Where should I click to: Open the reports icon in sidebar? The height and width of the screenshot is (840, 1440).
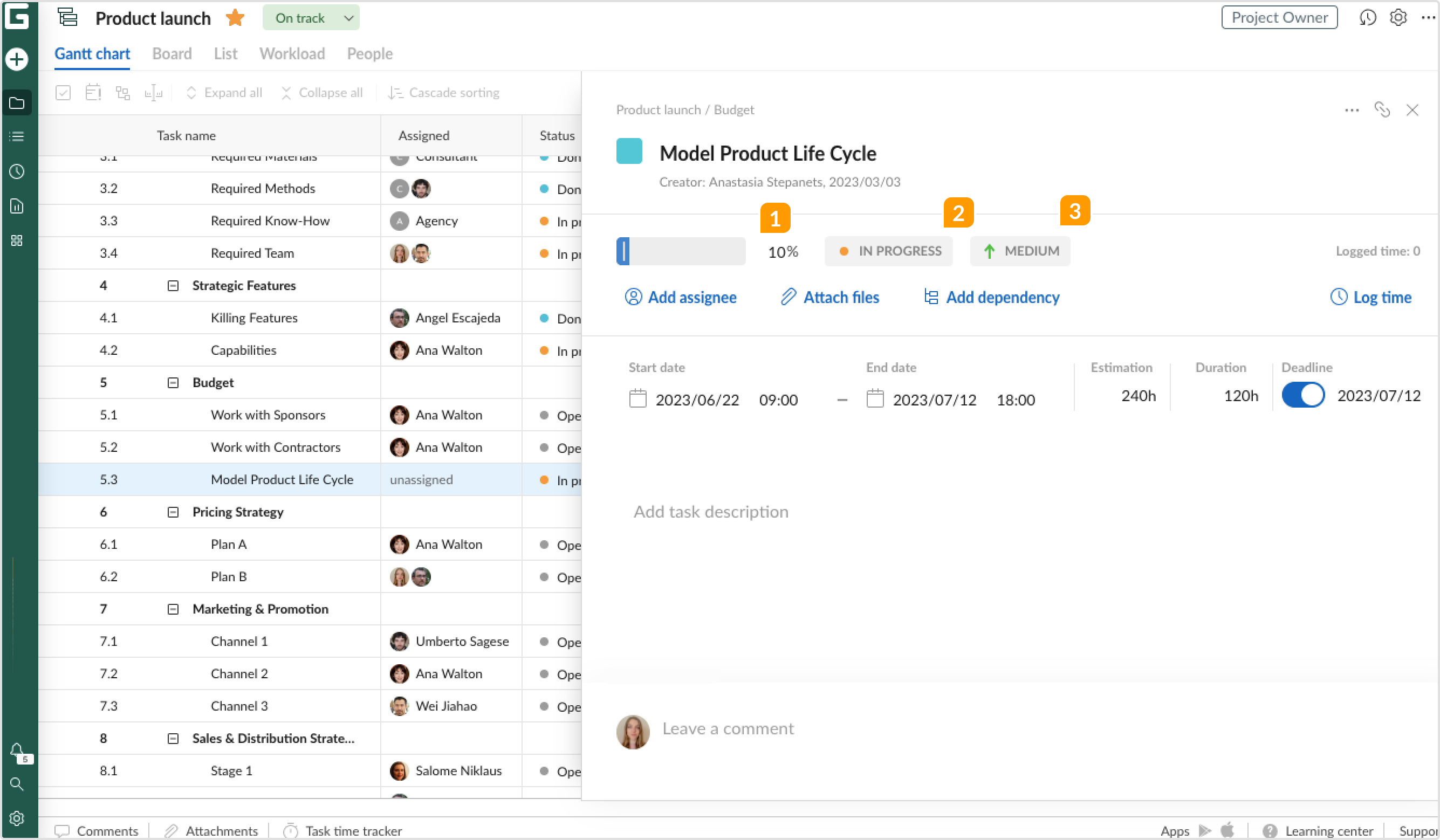tap(17, 206)
